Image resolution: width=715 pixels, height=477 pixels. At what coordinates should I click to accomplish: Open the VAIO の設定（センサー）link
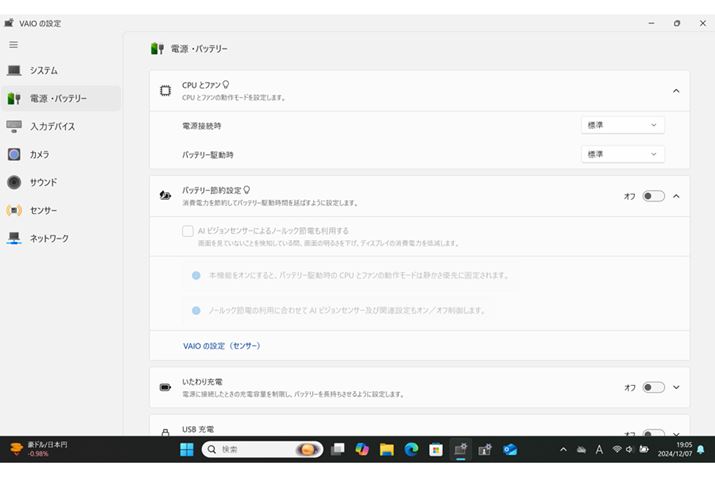pos(221,346)
